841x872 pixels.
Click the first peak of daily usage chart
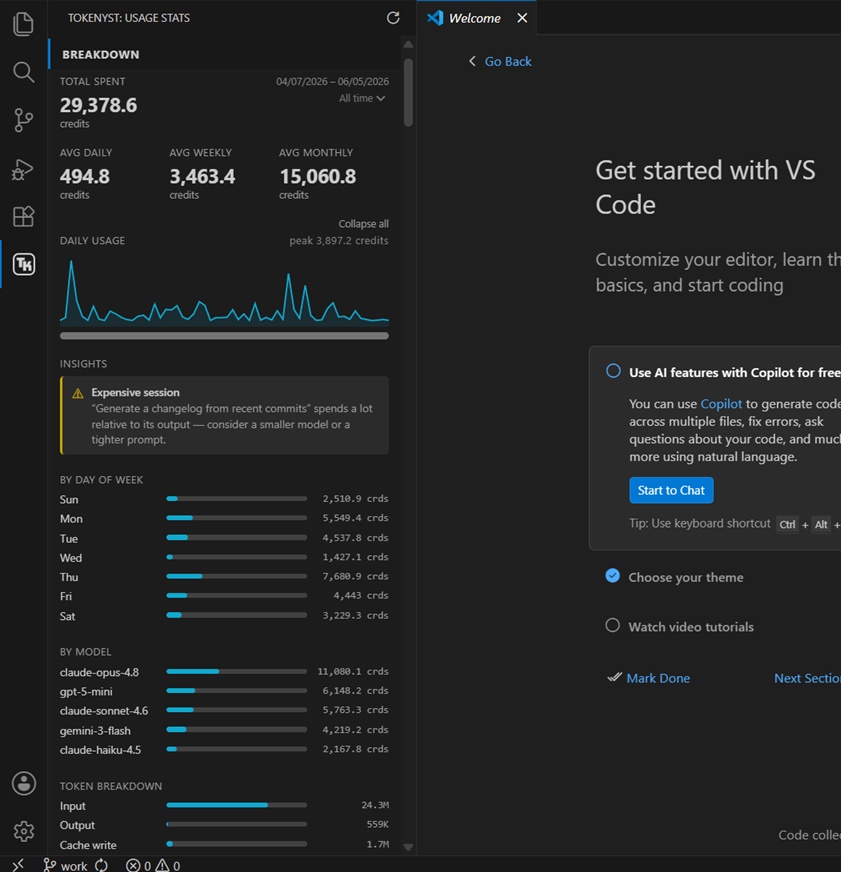pyautogui.click(x=71, y=262)
